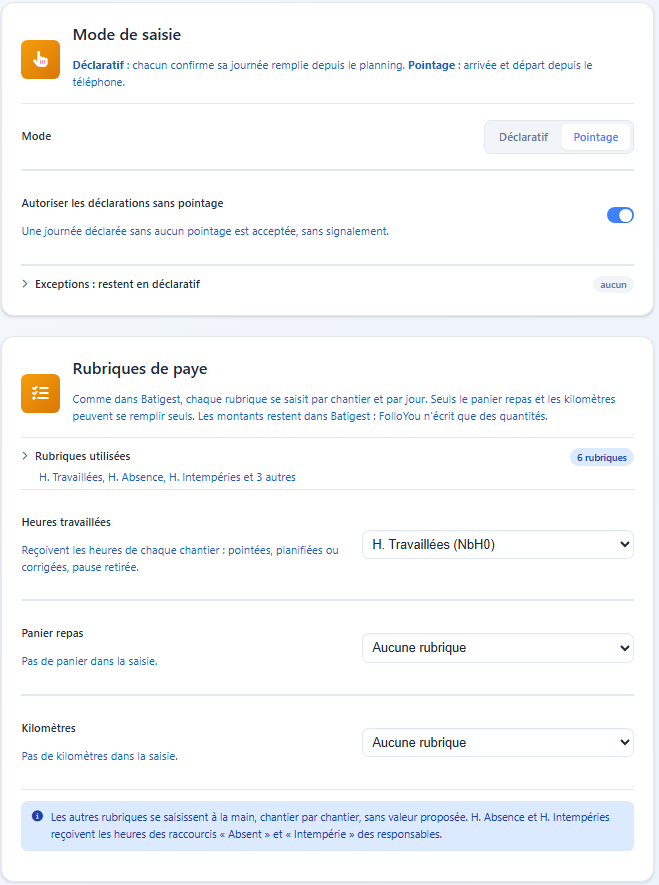
Task: Click the 'Panier repas' label
Action: coord(52,633)
